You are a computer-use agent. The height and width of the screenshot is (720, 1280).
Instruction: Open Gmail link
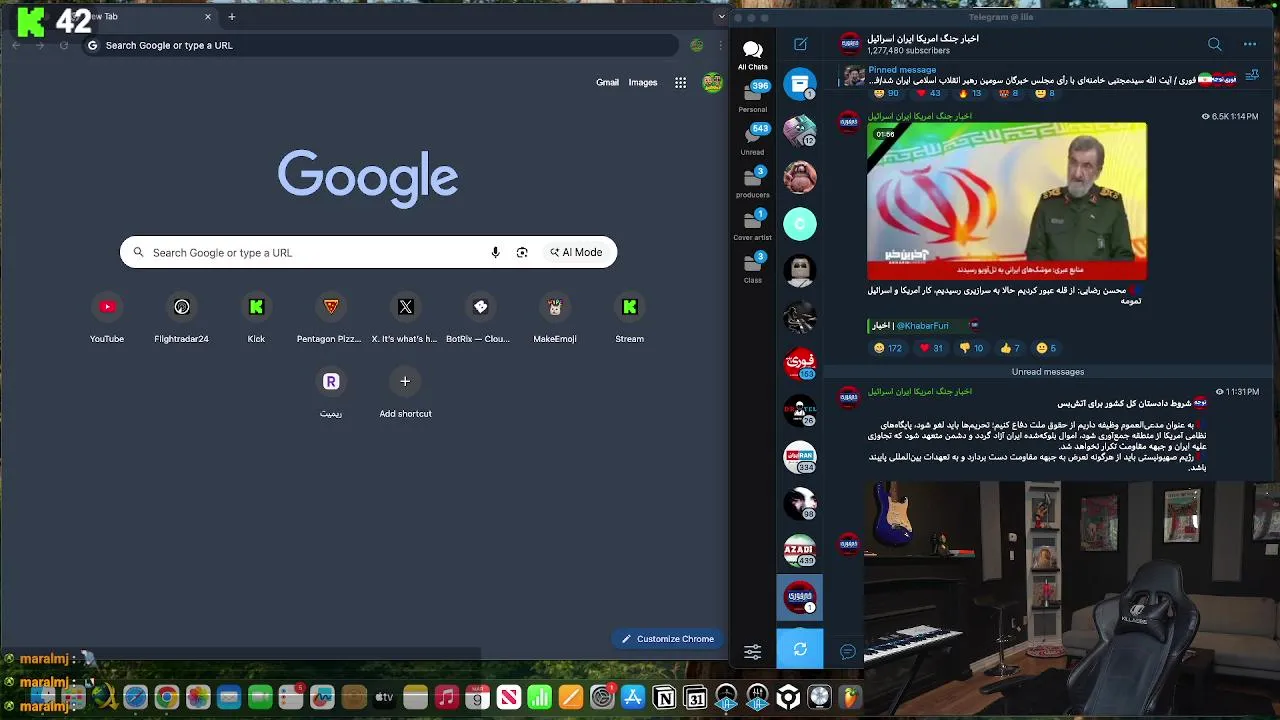click(607, 82)
